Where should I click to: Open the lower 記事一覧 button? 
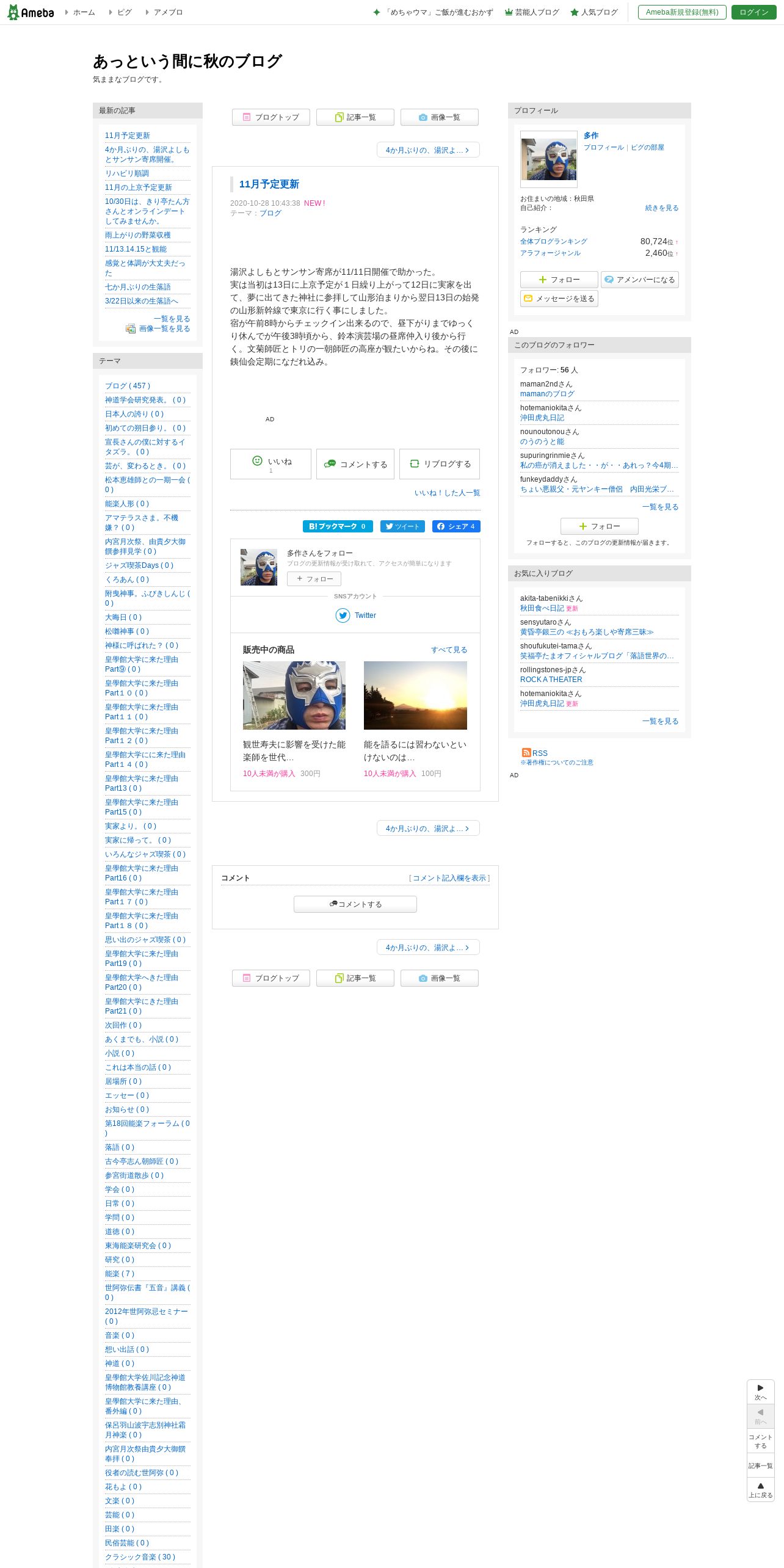click(x=355, y=978)
